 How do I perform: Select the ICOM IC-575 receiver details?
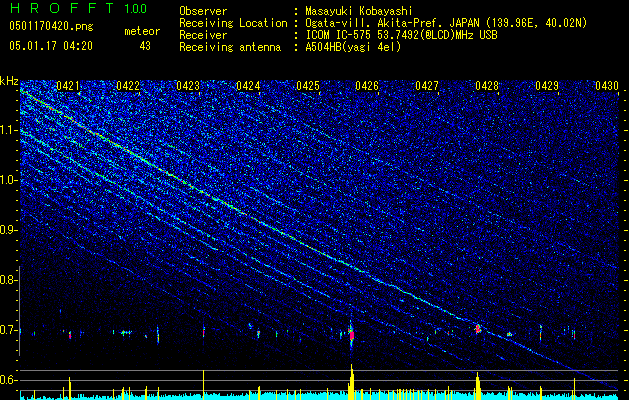401,35
